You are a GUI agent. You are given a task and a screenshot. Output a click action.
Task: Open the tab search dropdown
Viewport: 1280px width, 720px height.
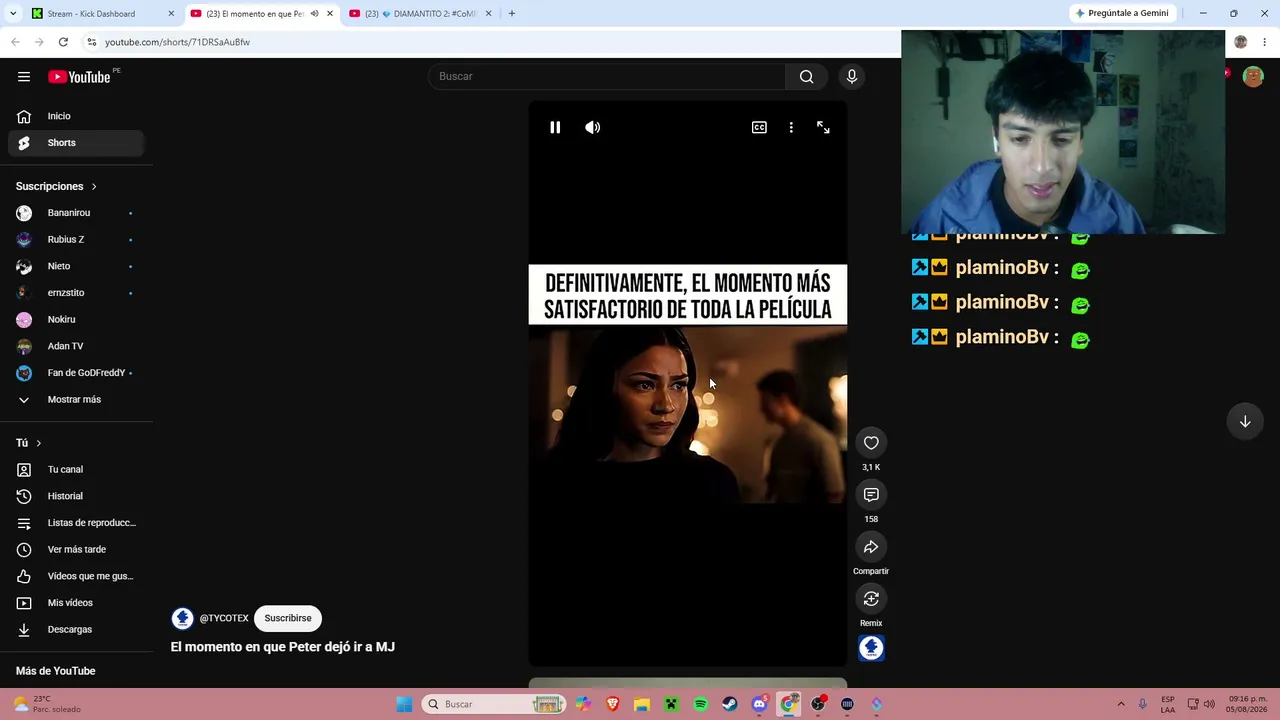tap(12, 14)
